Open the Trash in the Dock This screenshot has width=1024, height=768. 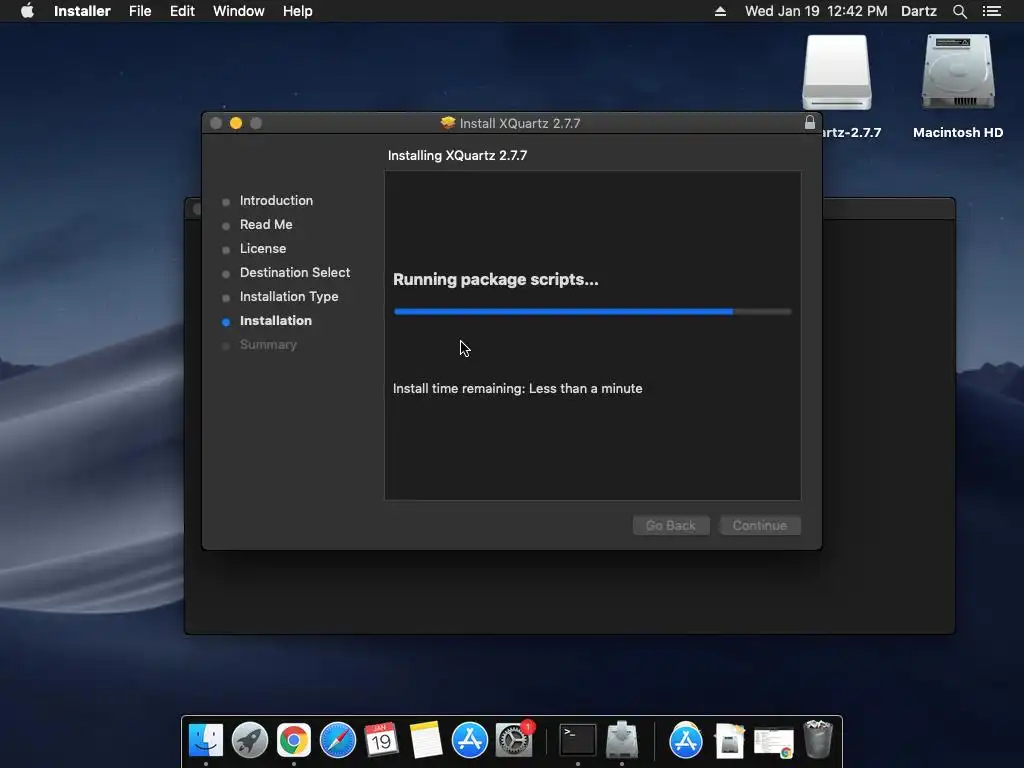click(818, 739)
